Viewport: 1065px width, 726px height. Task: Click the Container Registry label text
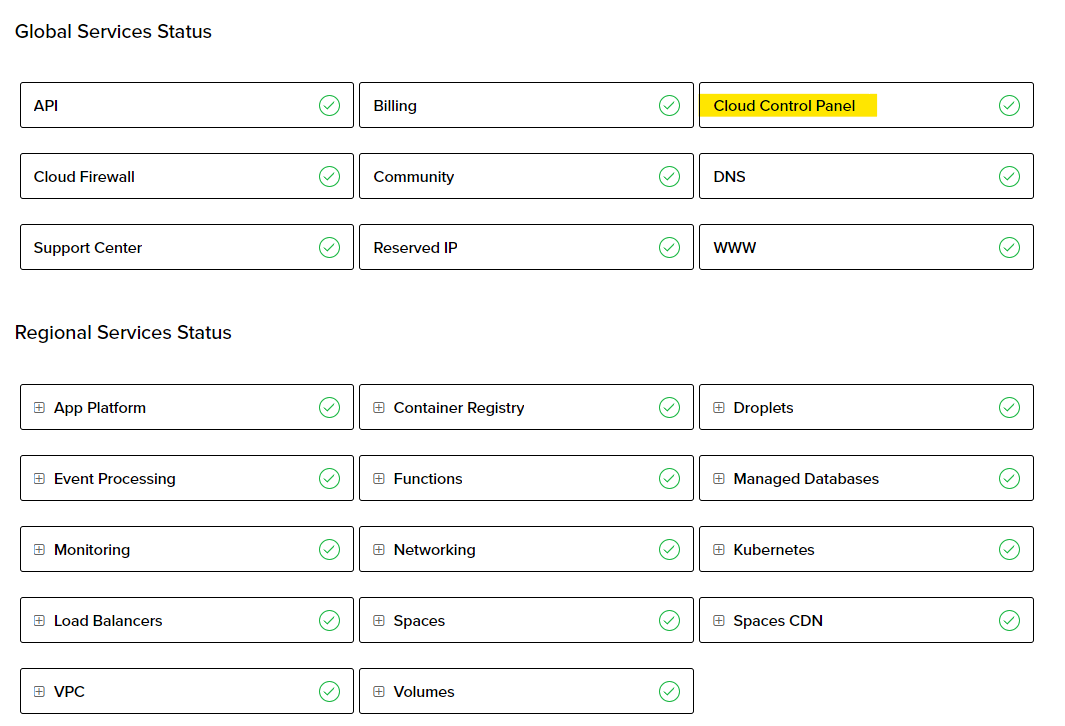[459, 408]
